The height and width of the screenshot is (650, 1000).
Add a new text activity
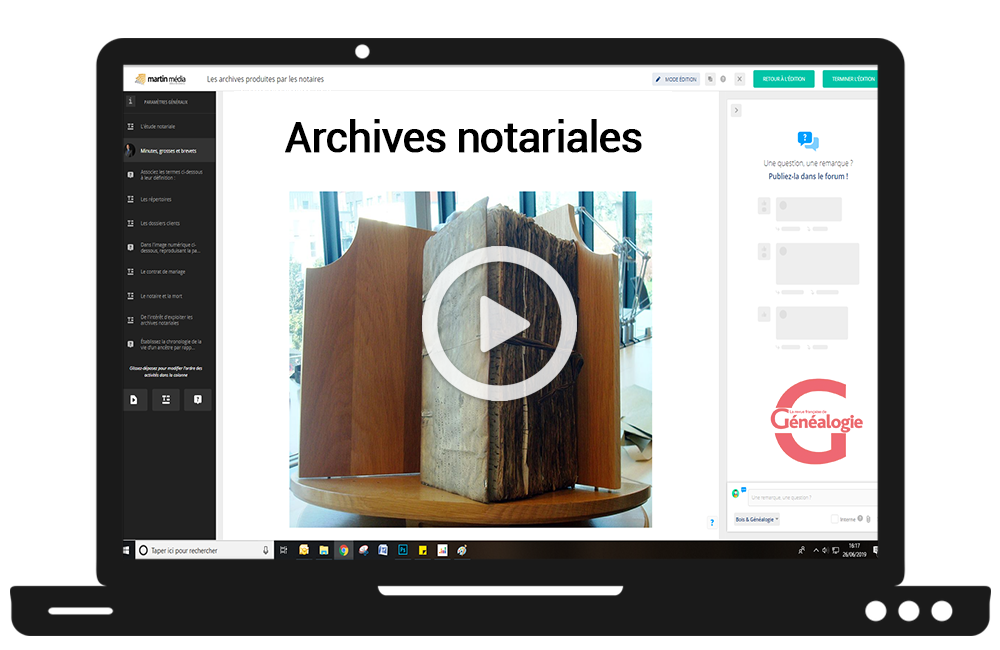coord(166,400)
